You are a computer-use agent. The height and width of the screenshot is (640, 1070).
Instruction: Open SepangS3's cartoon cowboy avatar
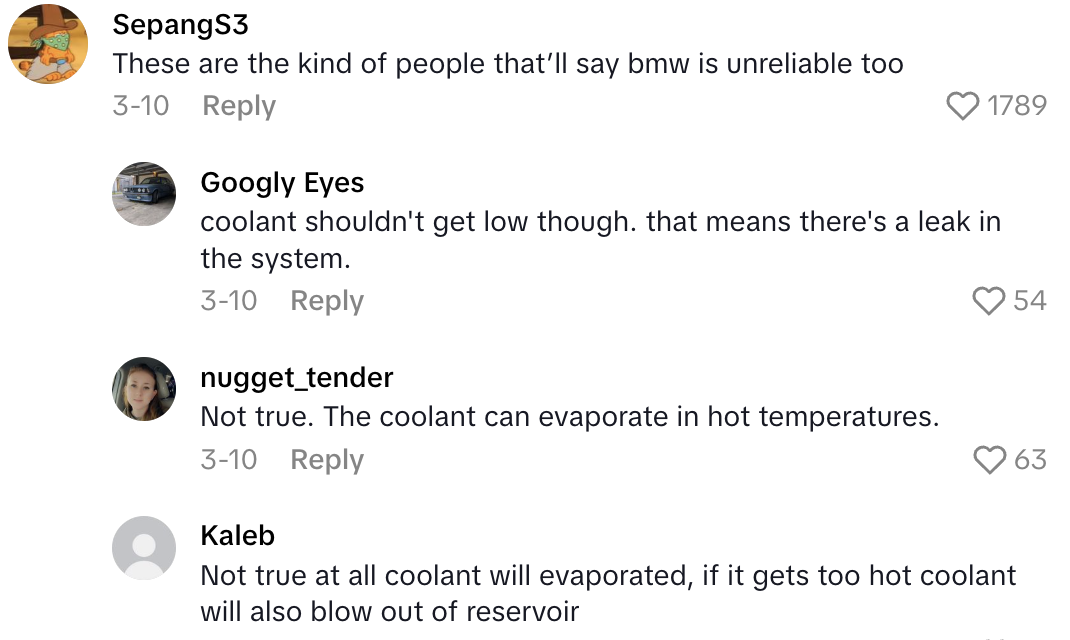[x=48, y=45]
